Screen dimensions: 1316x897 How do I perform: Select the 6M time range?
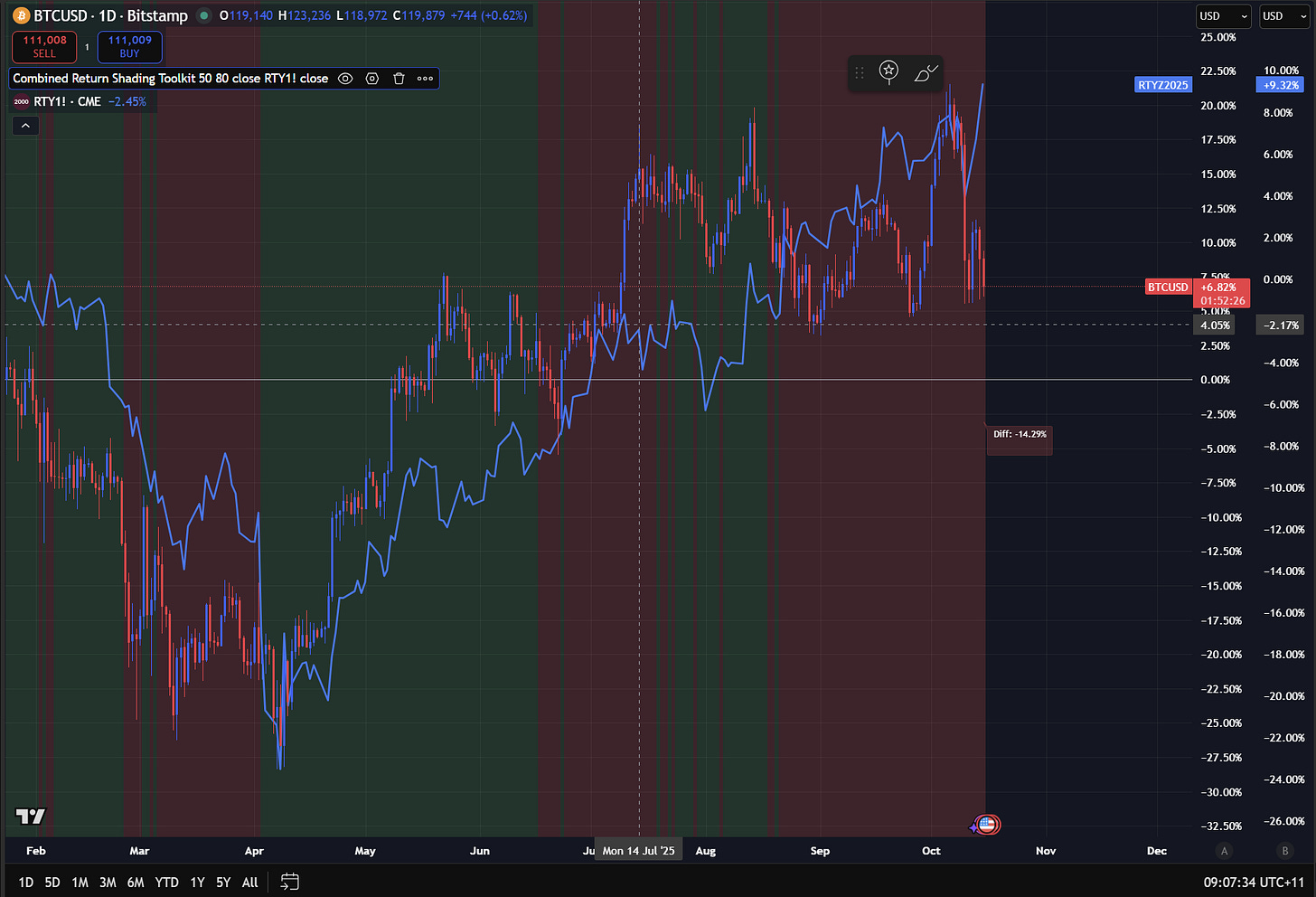[x=136, y=883]
